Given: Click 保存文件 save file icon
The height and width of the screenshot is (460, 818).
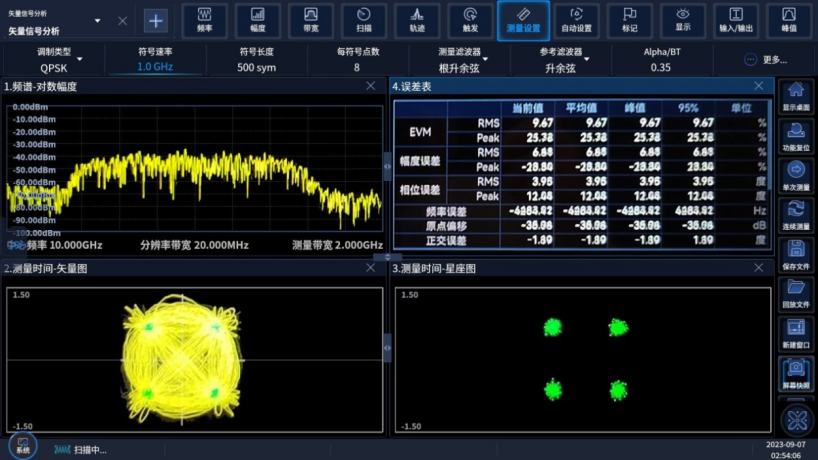Looking at the screenshot, I should pos(796,256).
